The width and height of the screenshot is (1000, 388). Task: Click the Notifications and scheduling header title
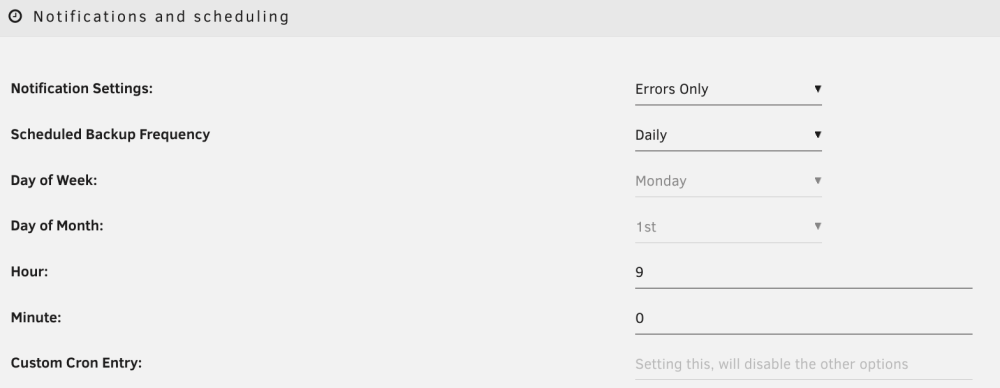point(161,17)
